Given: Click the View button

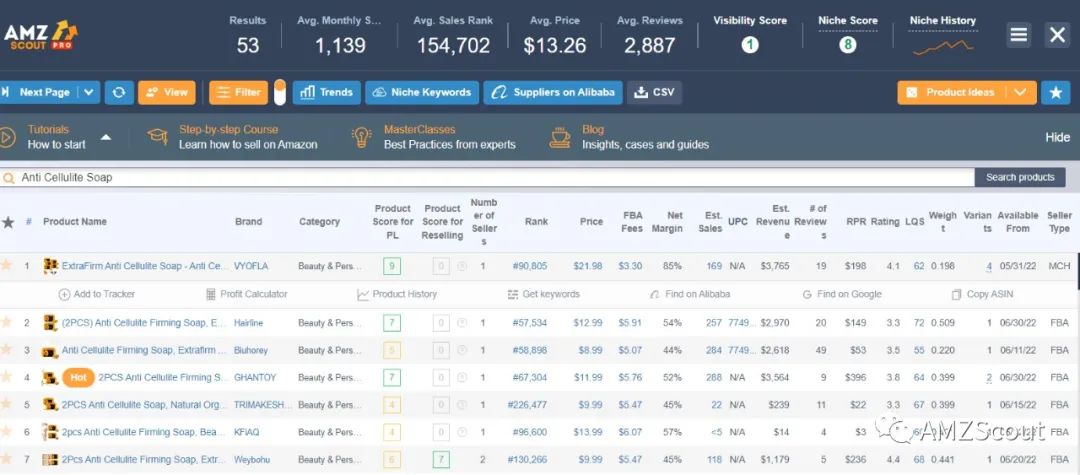Looking at the screenshot, I should (167, 92).
